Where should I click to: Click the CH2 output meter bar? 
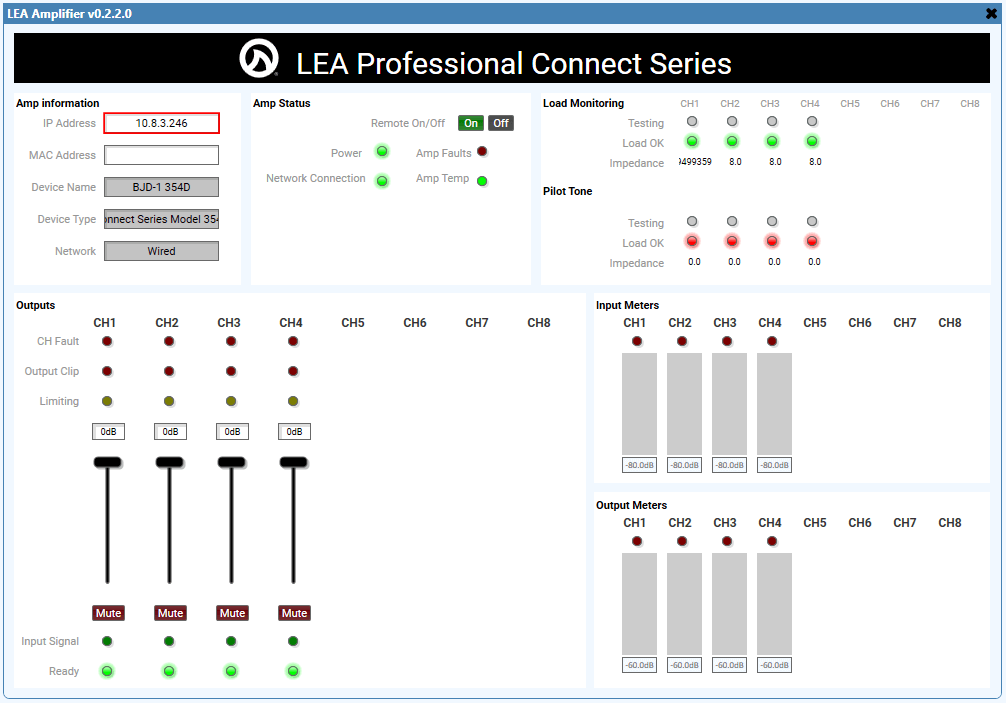tap(685, 604)
